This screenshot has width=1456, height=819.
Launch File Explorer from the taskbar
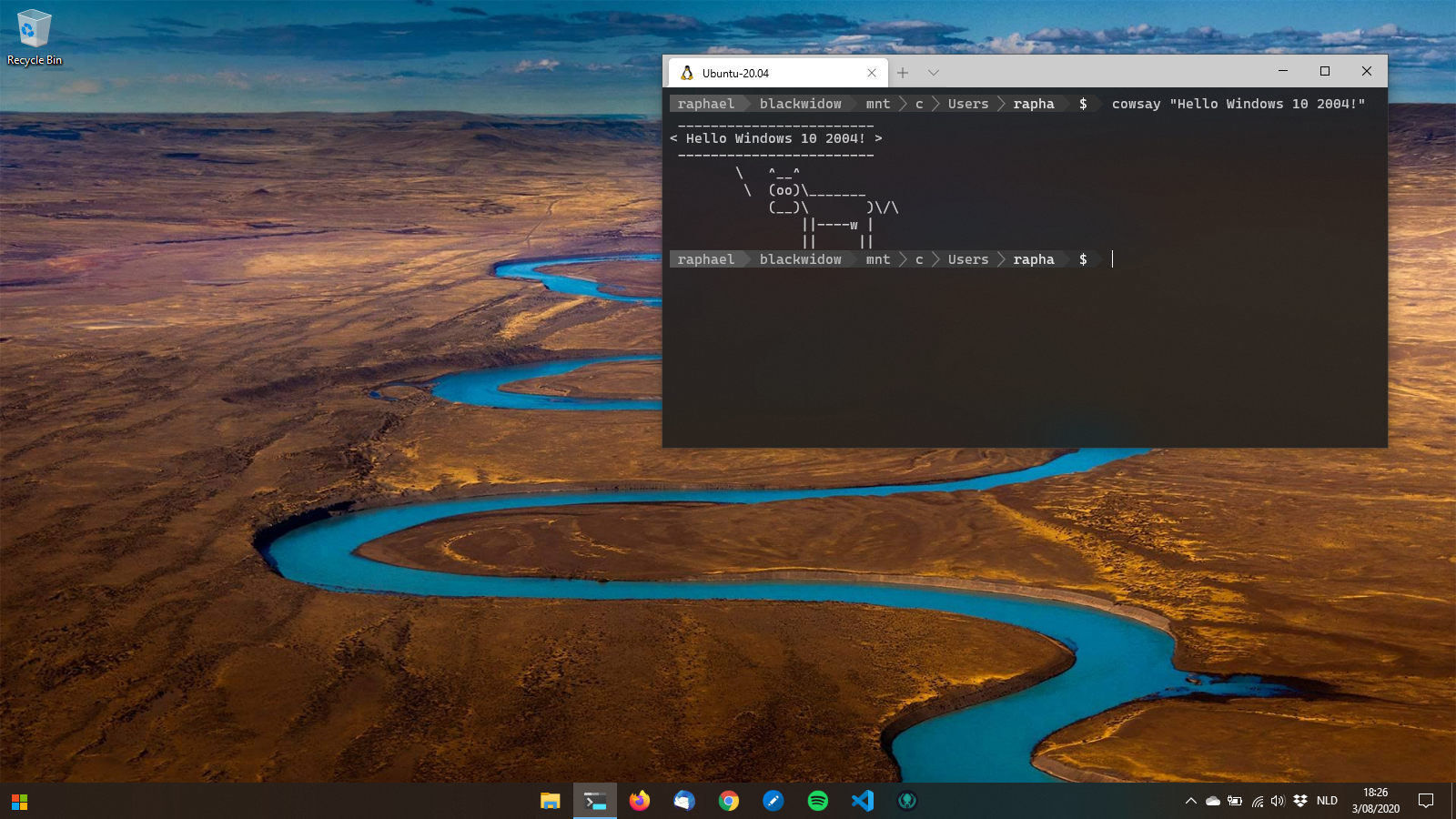(550, 801)
